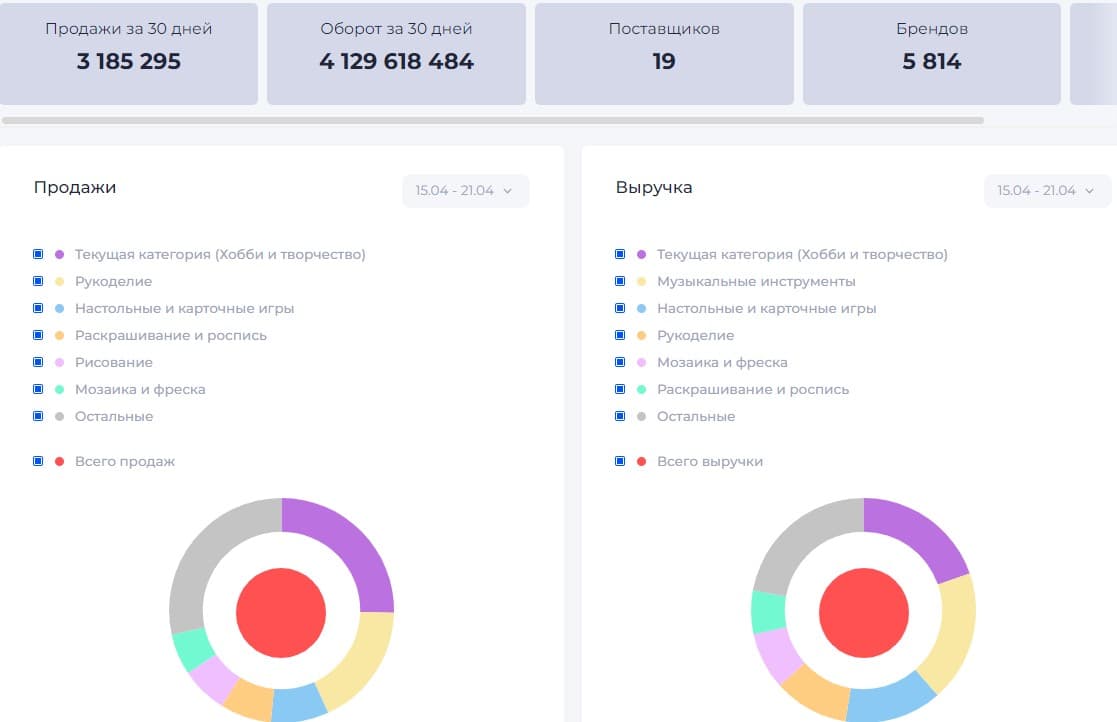This screenshot has width=1117, height=722.
Task: Toggle the Рукоделие checkbox in the Выручка legend
Action: 620,335
